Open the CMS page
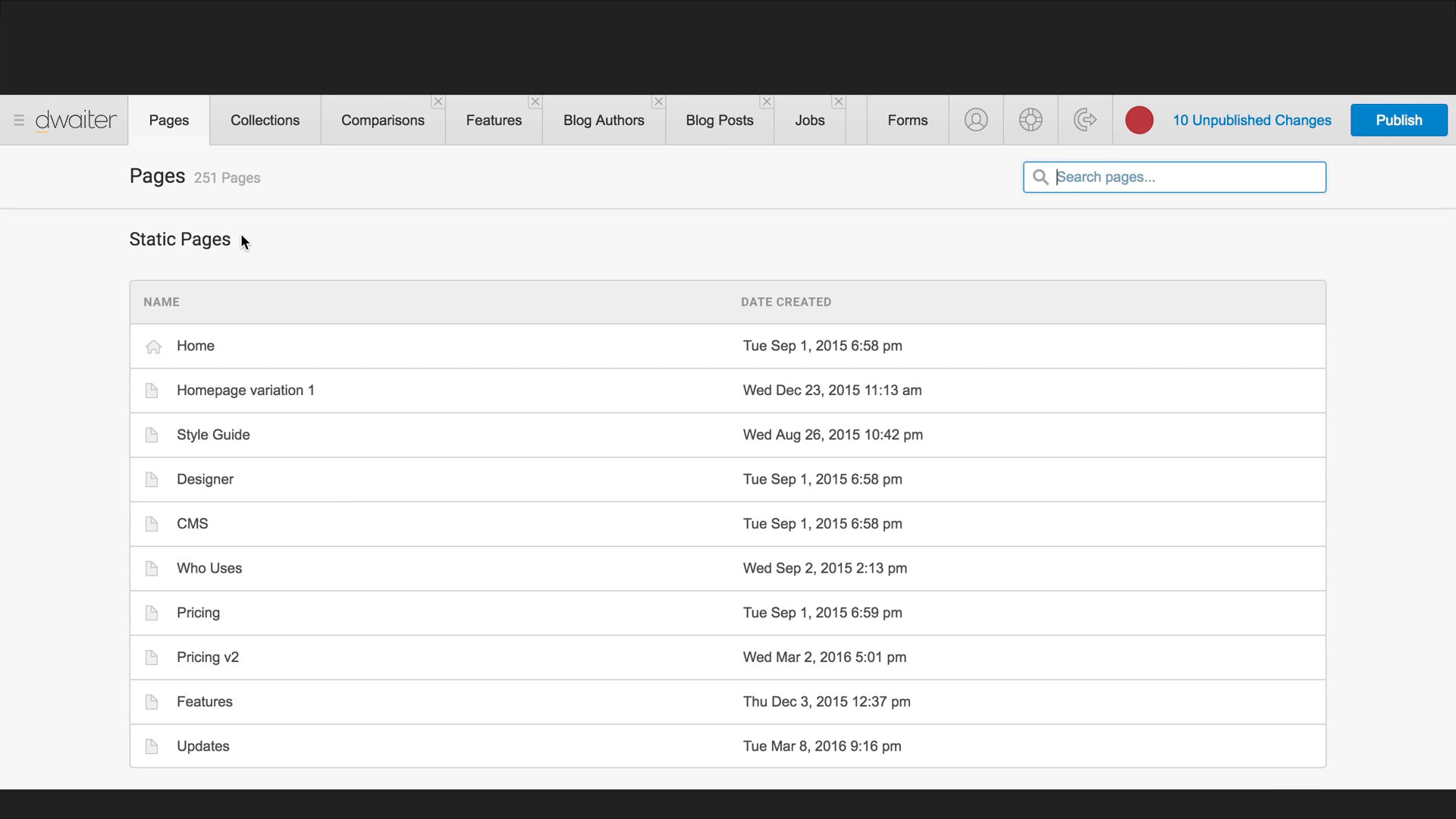 [x=728, y=524]
